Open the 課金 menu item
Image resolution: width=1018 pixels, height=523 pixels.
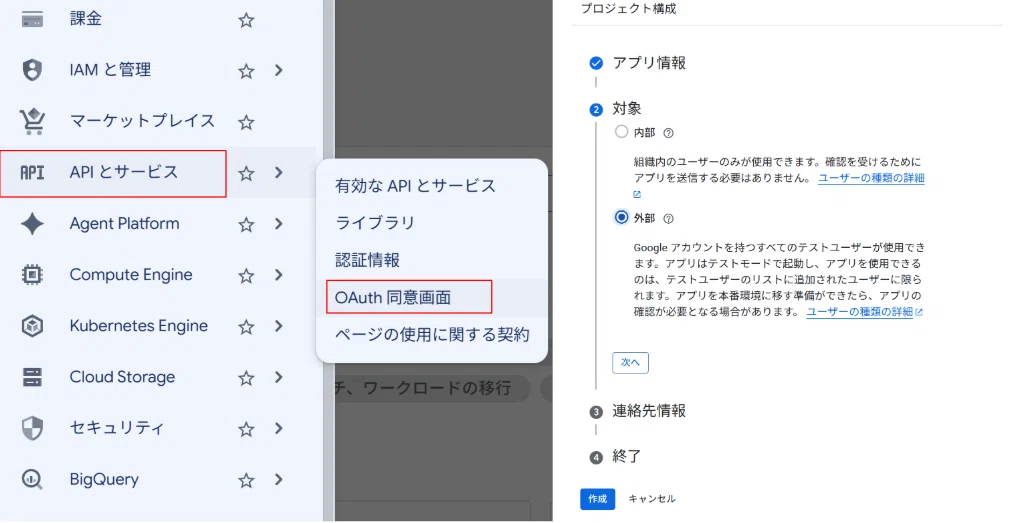86,19
